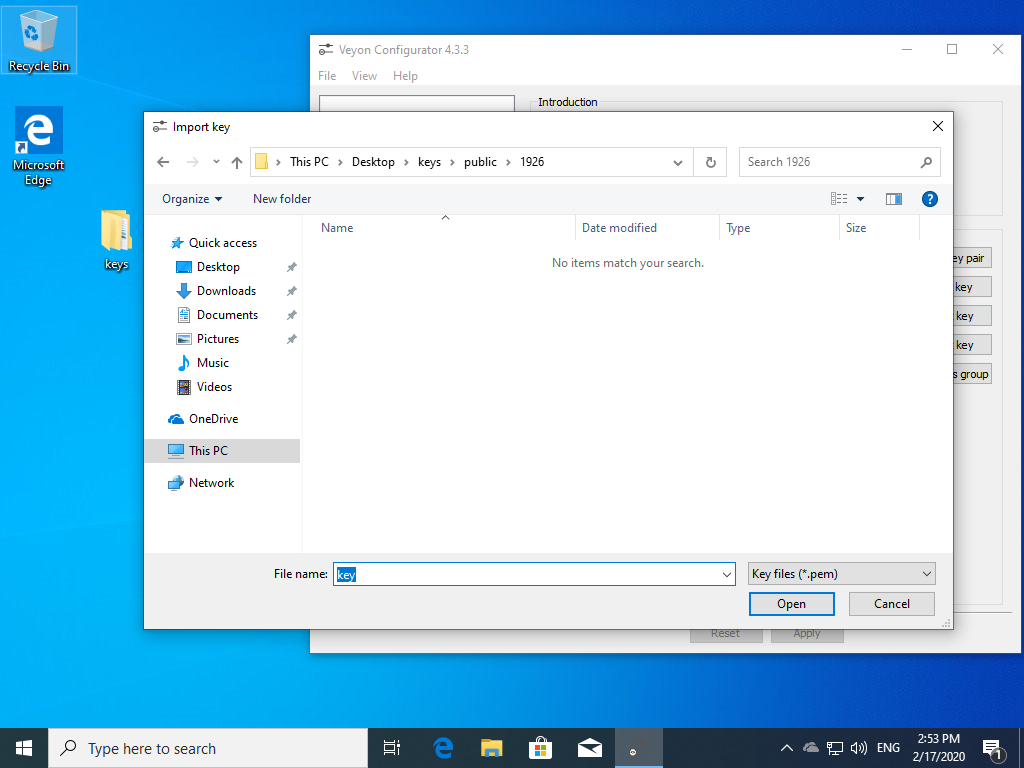This screenshot has width=1024, height=768.
Task: Open Downloads in the navigation pane
Action: (x=226, y=291)
